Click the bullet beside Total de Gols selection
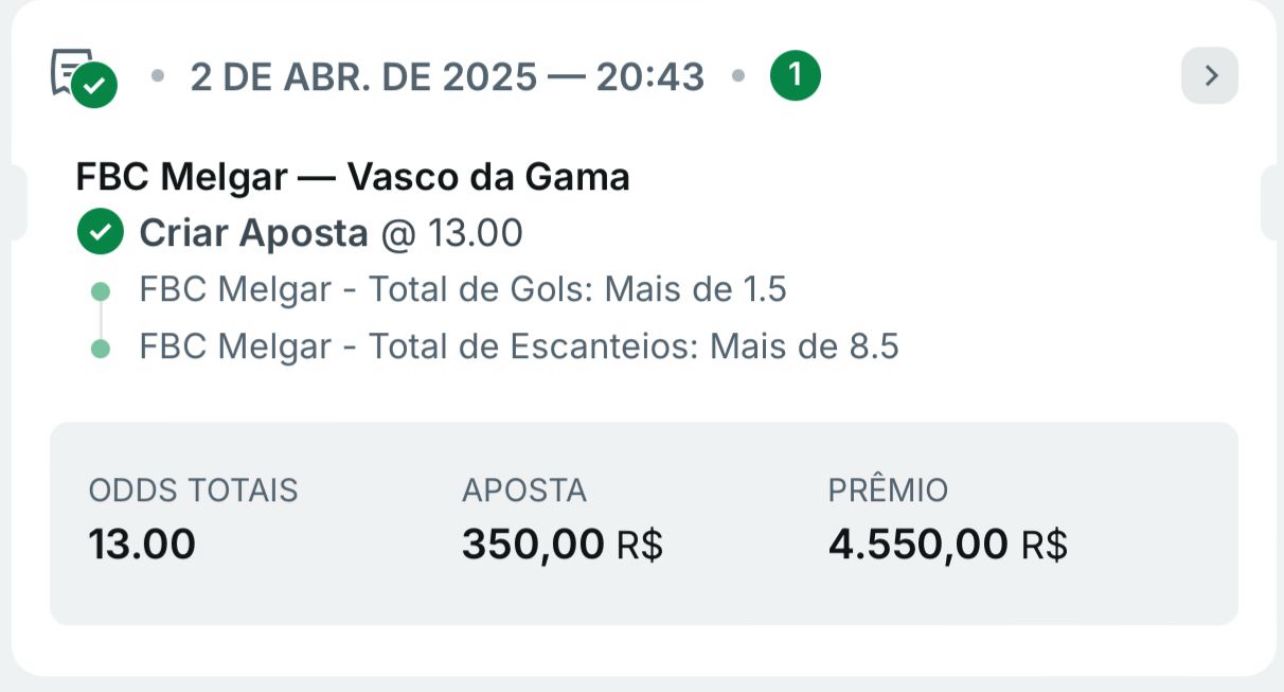 tap(99, 289)
